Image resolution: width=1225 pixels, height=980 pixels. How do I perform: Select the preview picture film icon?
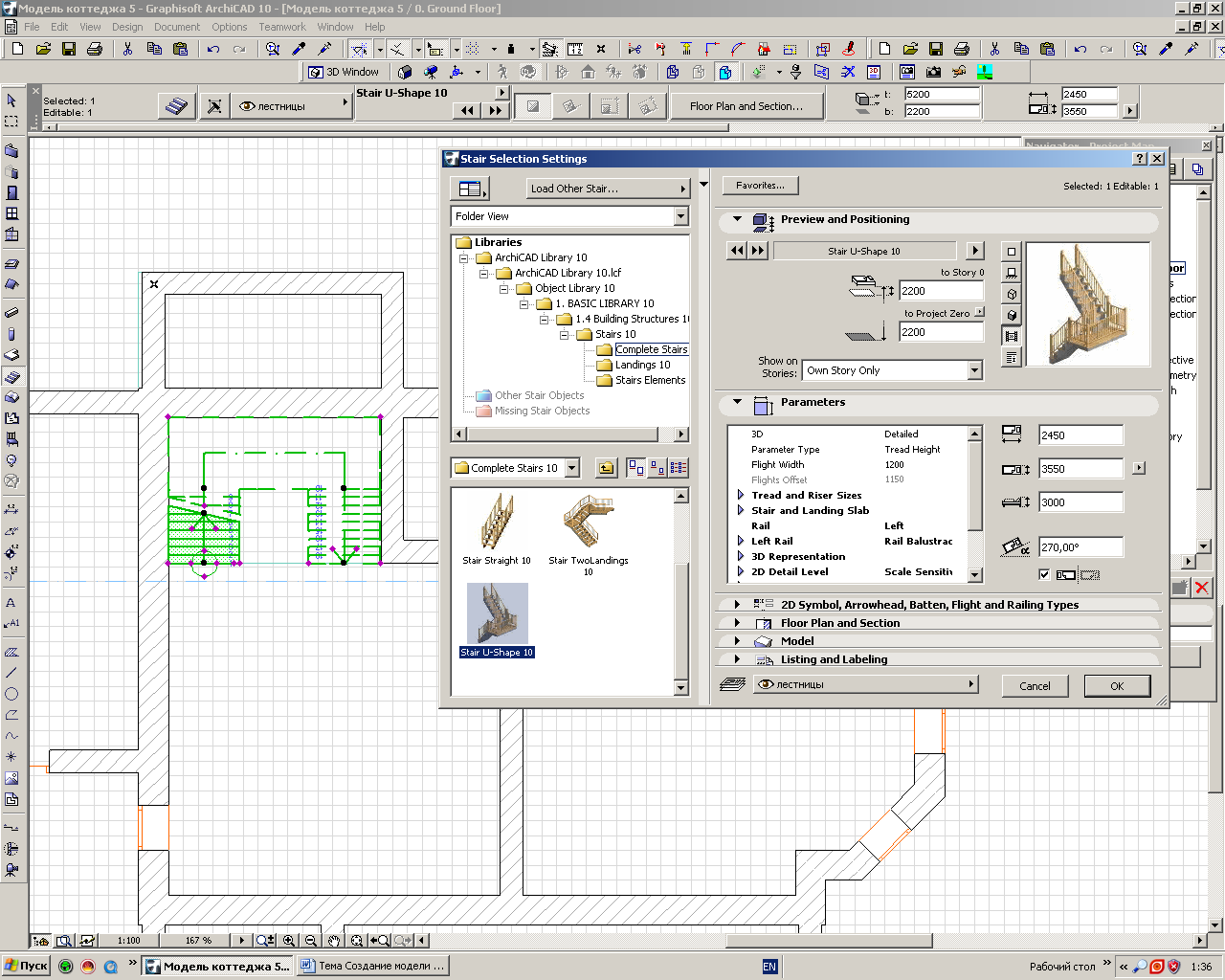[x=1012, y=336]
